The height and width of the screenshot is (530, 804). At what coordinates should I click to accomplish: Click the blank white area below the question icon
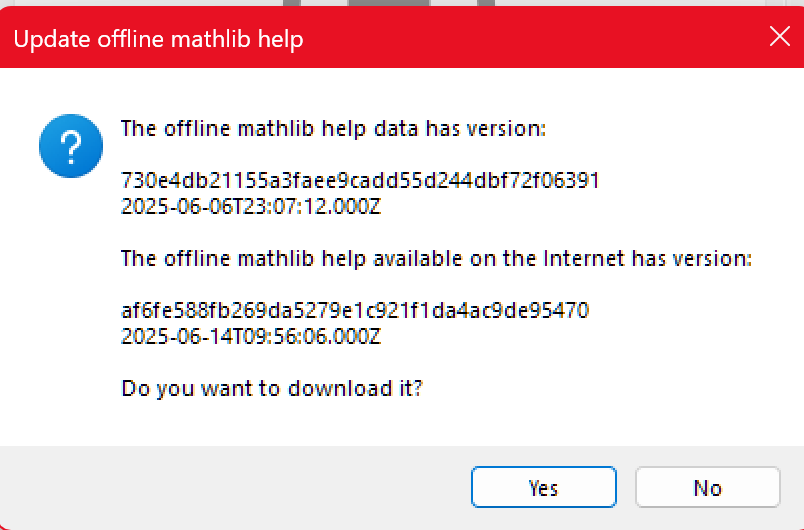tap(70, 300)
